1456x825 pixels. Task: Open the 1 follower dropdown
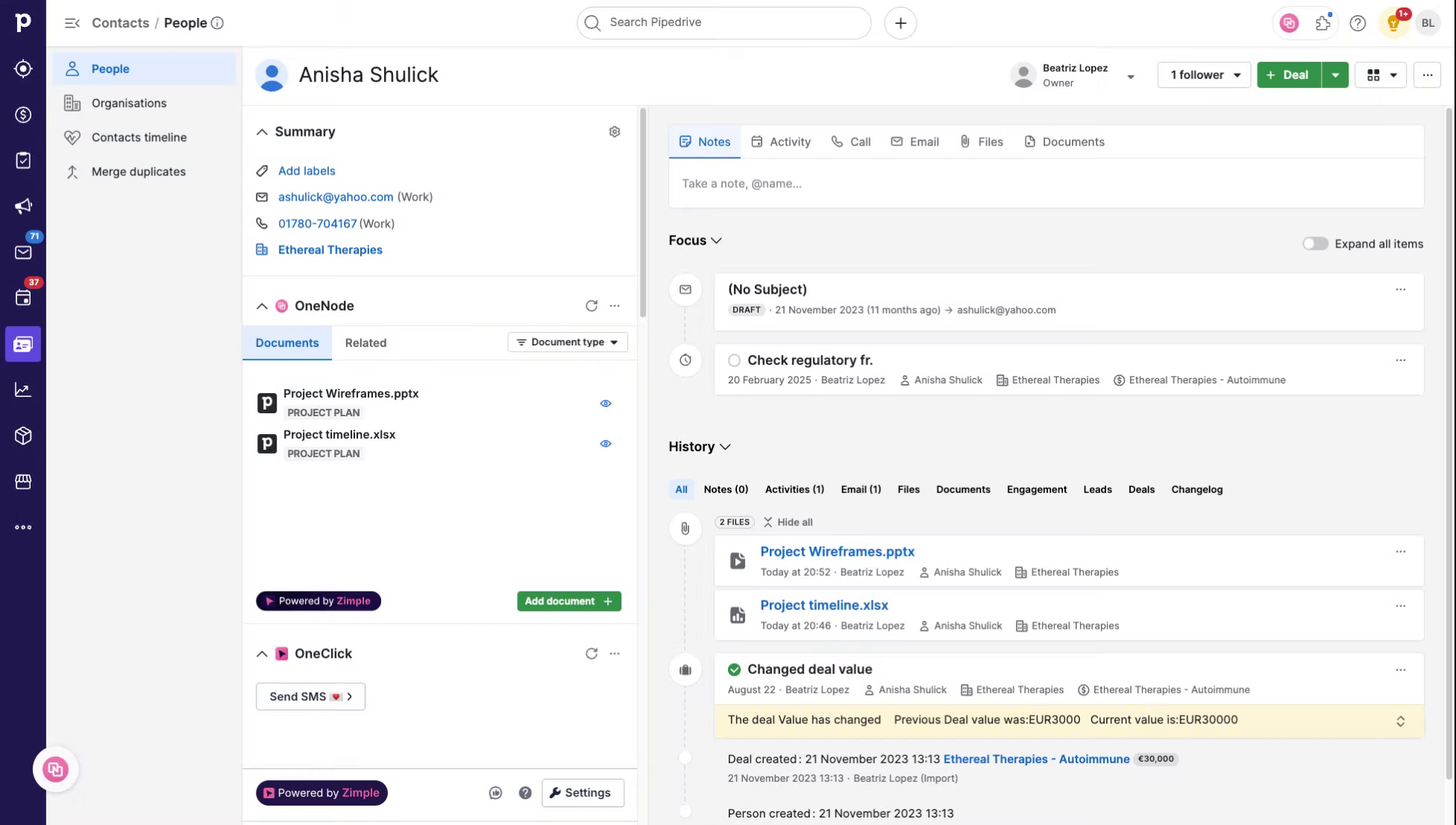tap(1204, 75)
